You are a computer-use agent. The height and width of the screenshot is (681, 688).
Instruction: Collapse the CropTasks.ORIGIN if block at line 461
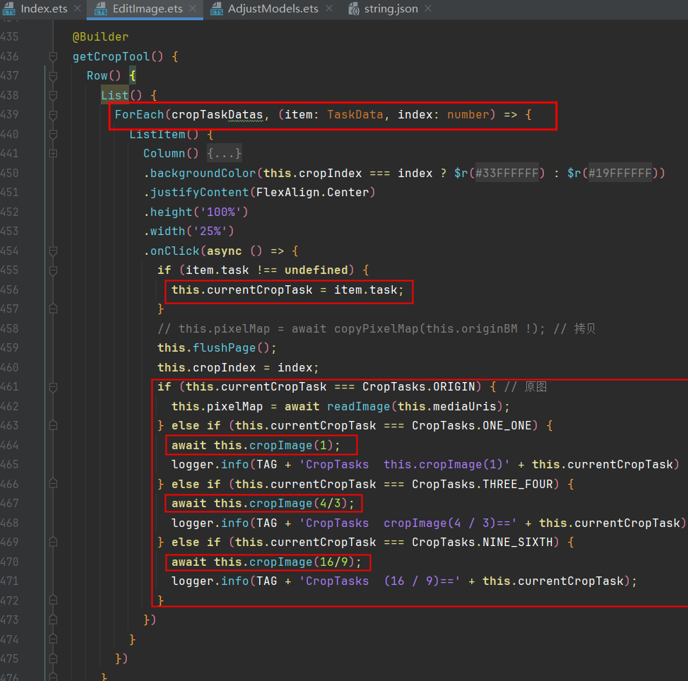tap(53, 387)
